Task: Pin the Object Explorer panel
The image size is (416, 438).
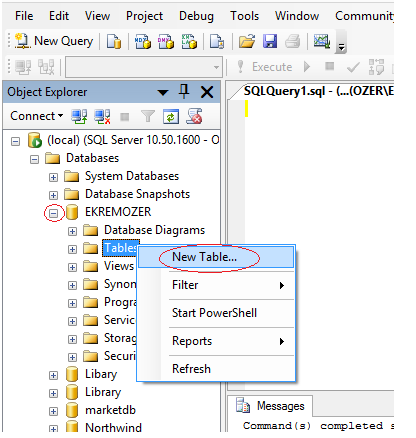Action: pyautogui.click(x=184, y=91)
